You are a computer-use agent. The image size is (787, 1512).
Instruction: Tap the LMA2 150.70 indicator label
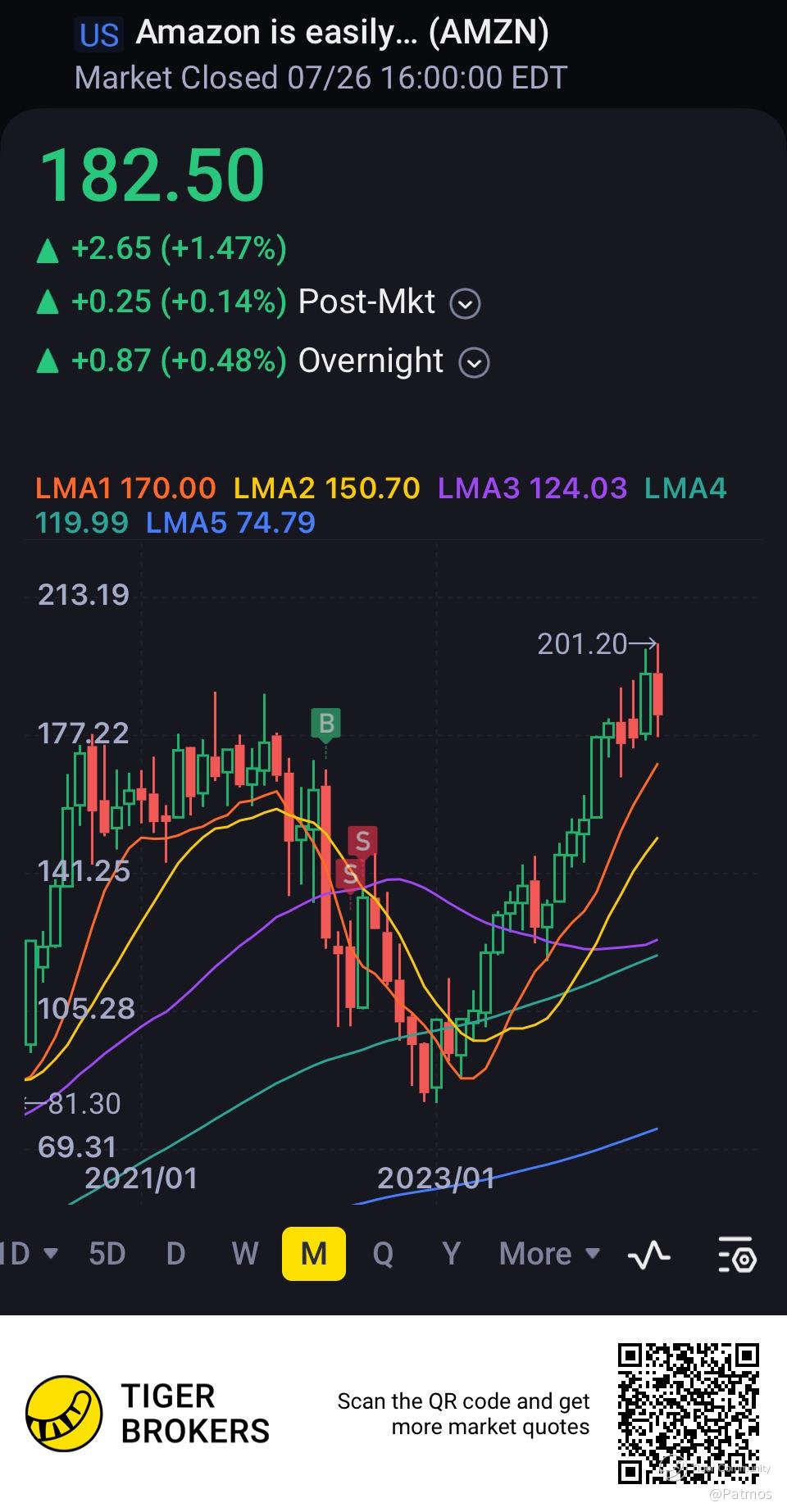tap(327, 488)
